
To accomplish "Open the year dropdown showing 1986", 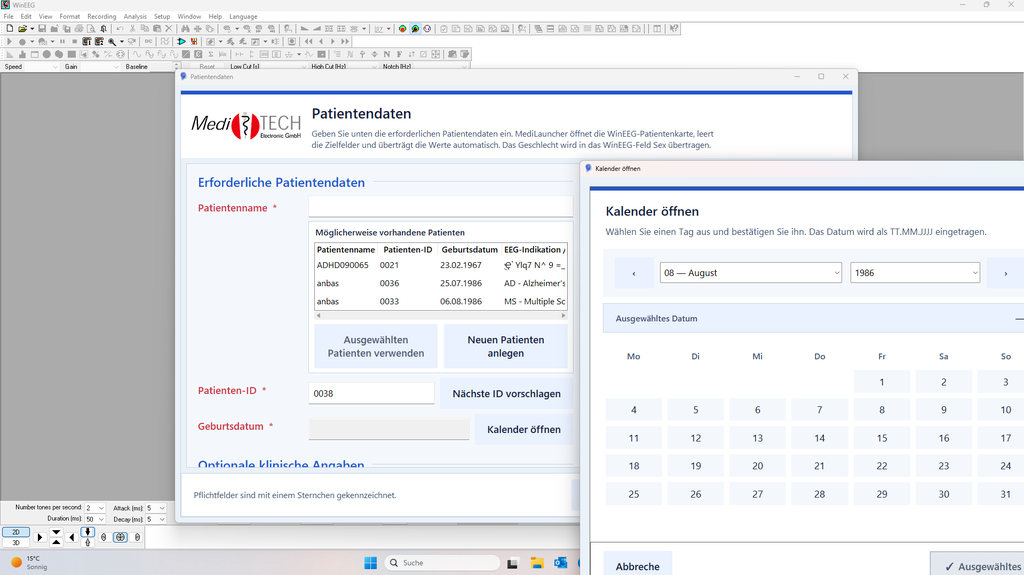I will (915, 272).
